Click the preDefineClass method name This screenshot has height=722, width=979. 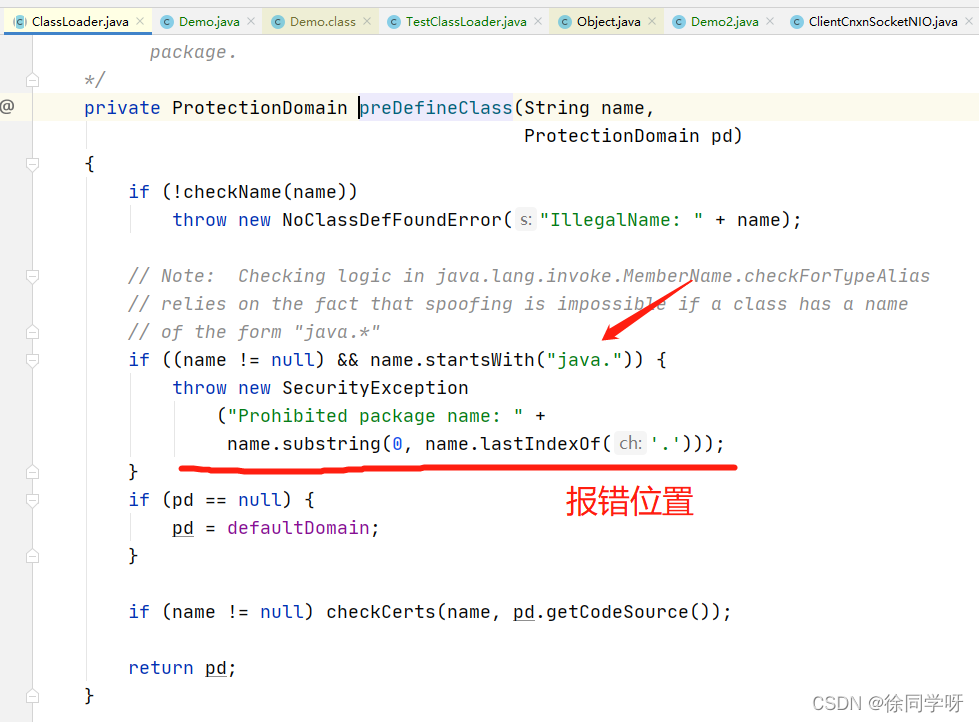click(436, 107)
